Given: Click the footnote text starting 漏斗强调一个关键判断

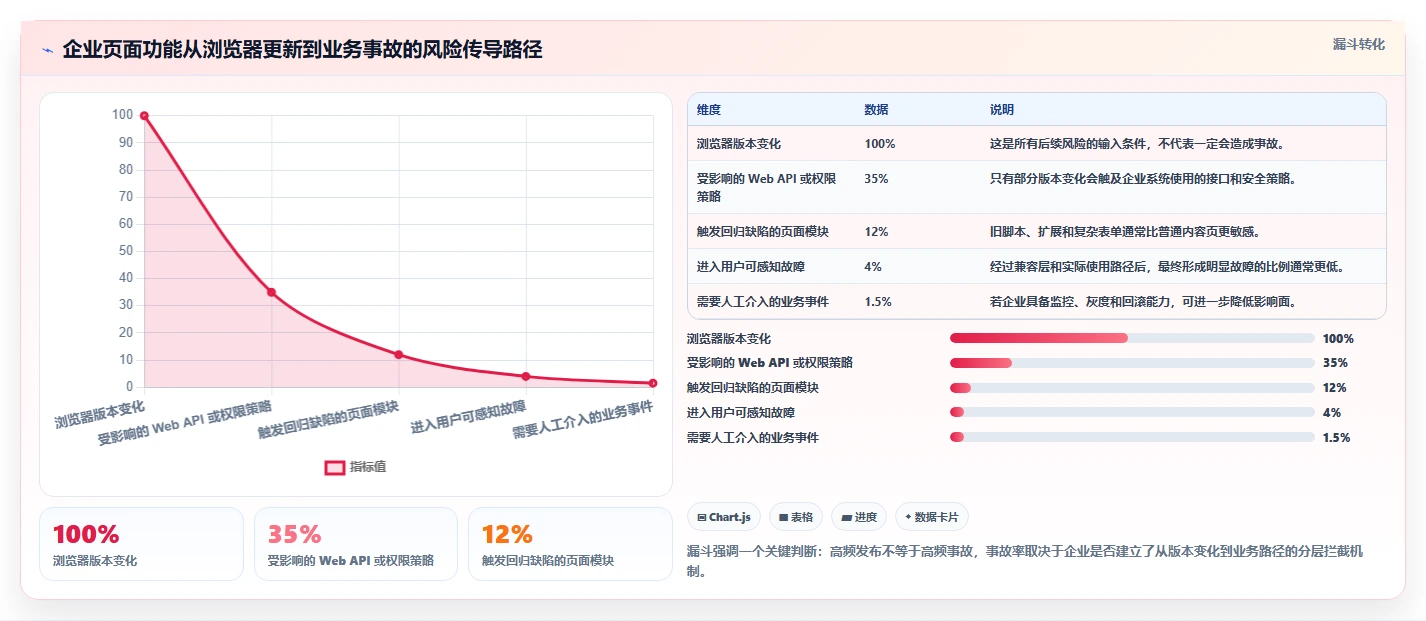Looking at the screenshot, I should 1026,562.
